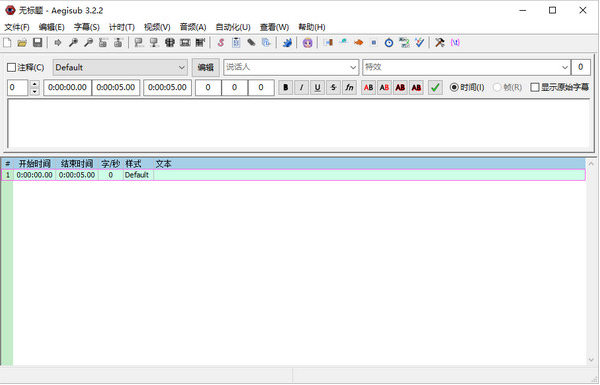This screenshot has width=600, height=385.
Task: Click the Jump To arrow icon
Action: (x=58, y=42)
